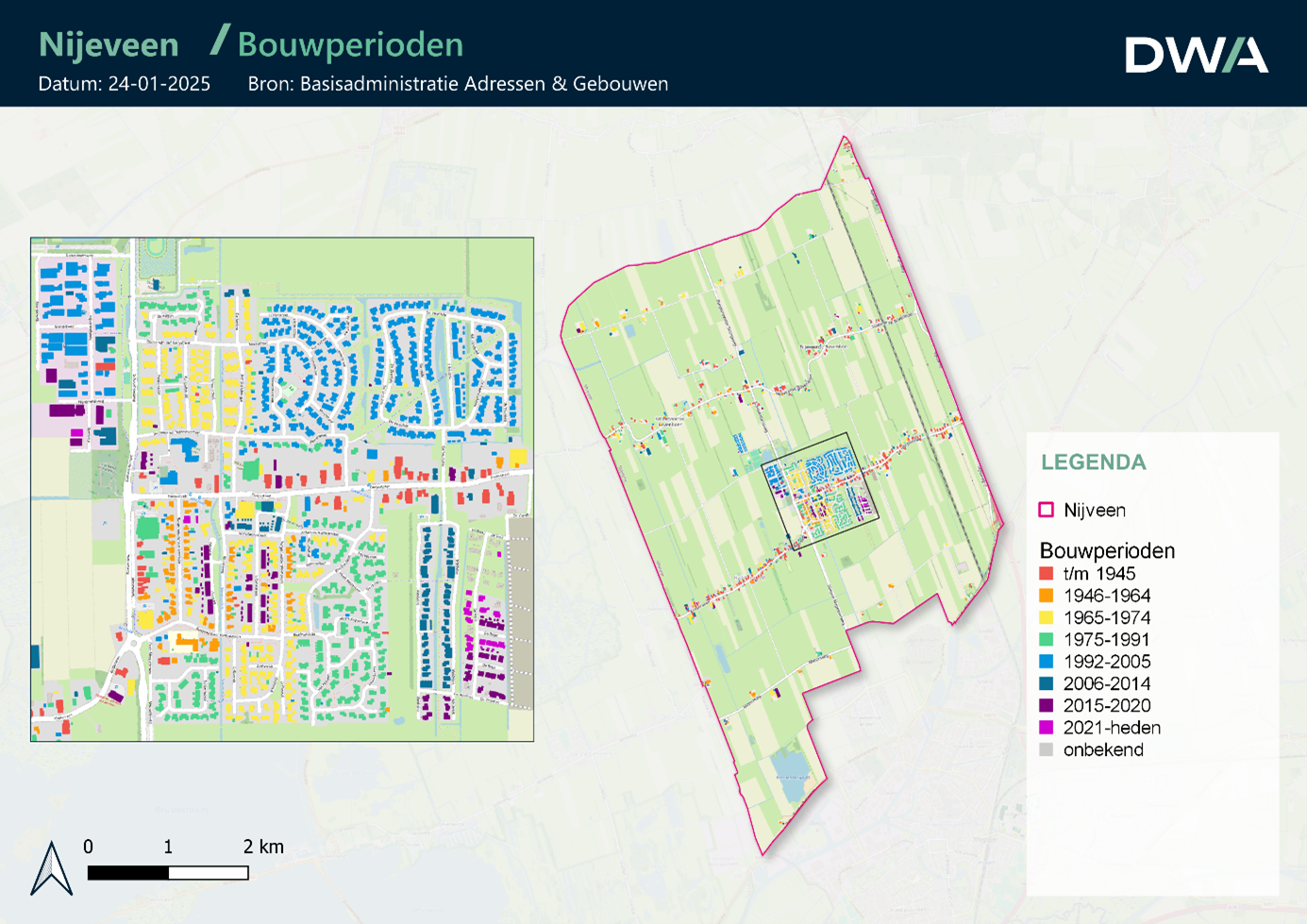
Task: Select the onbekend grey swatch
Action: [1046, 749]
